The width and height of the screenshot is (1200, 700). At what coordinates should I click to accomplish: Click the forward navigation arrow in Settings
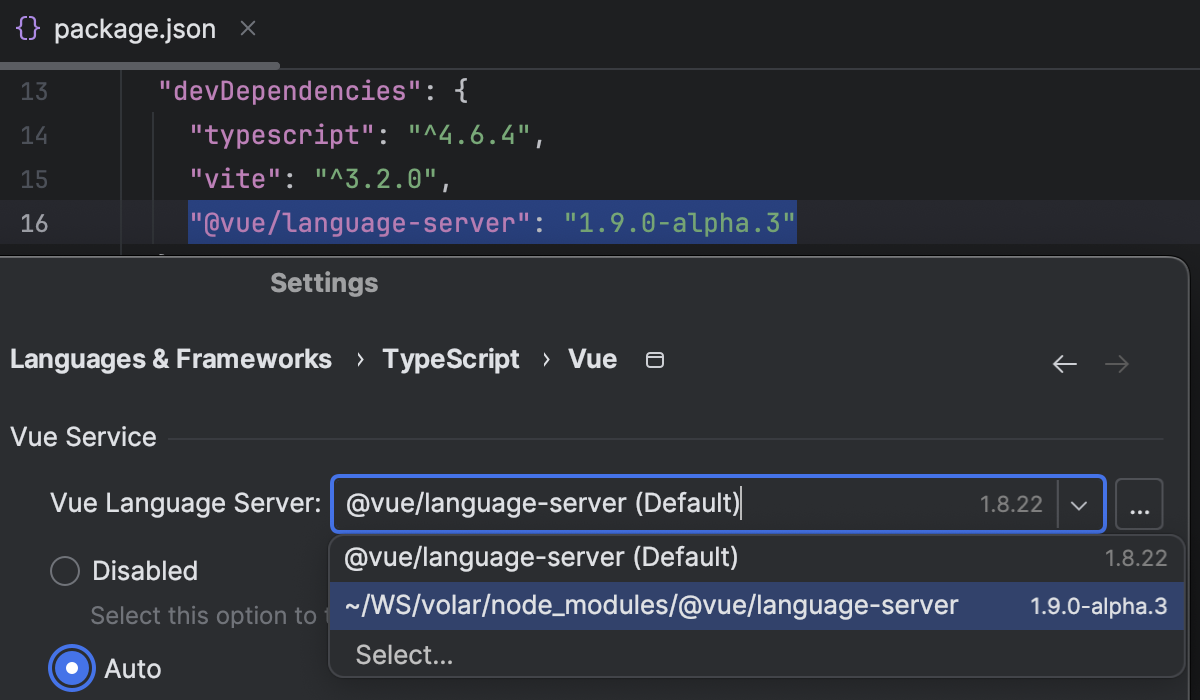tap(1116, 363)
